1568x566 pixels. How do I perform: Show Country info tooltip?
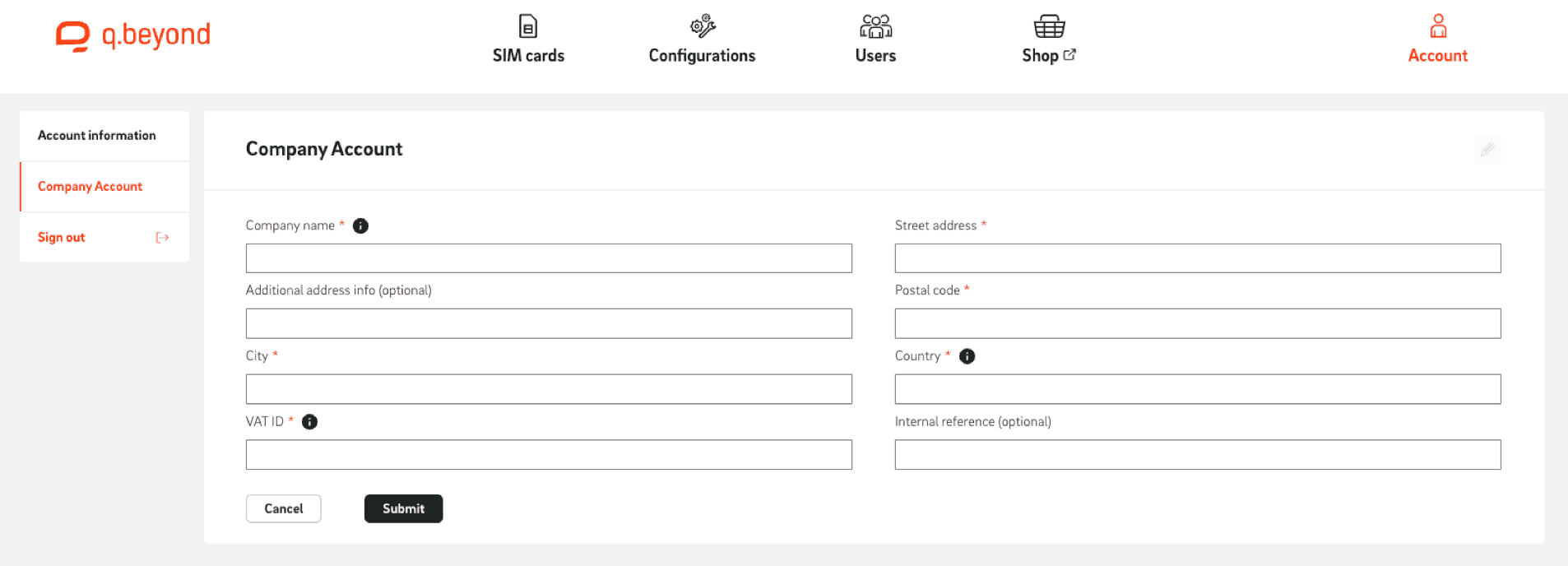(967, 356)
